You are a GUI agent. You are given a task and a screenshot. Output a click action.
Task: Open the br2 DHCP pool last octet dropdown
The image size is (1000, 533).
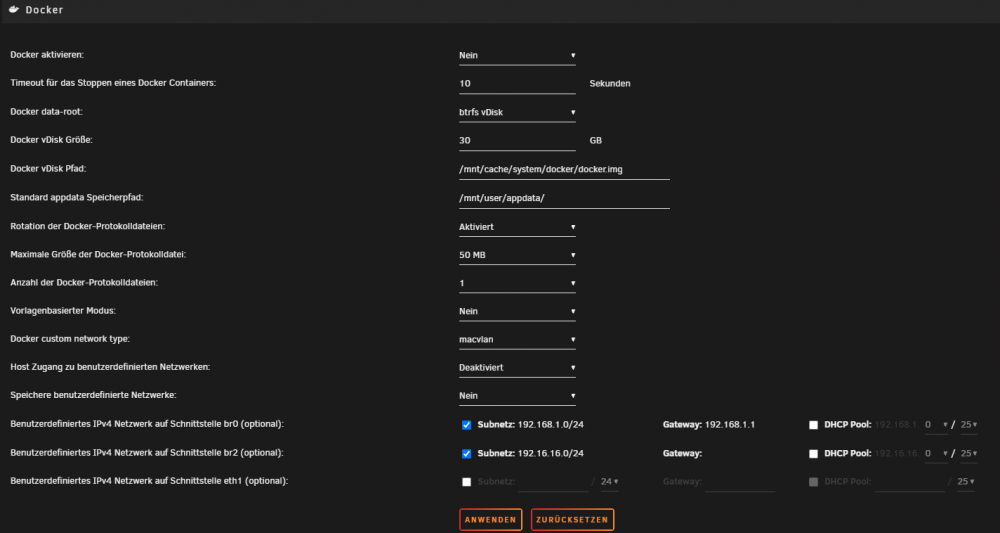(x=936, y=453)
